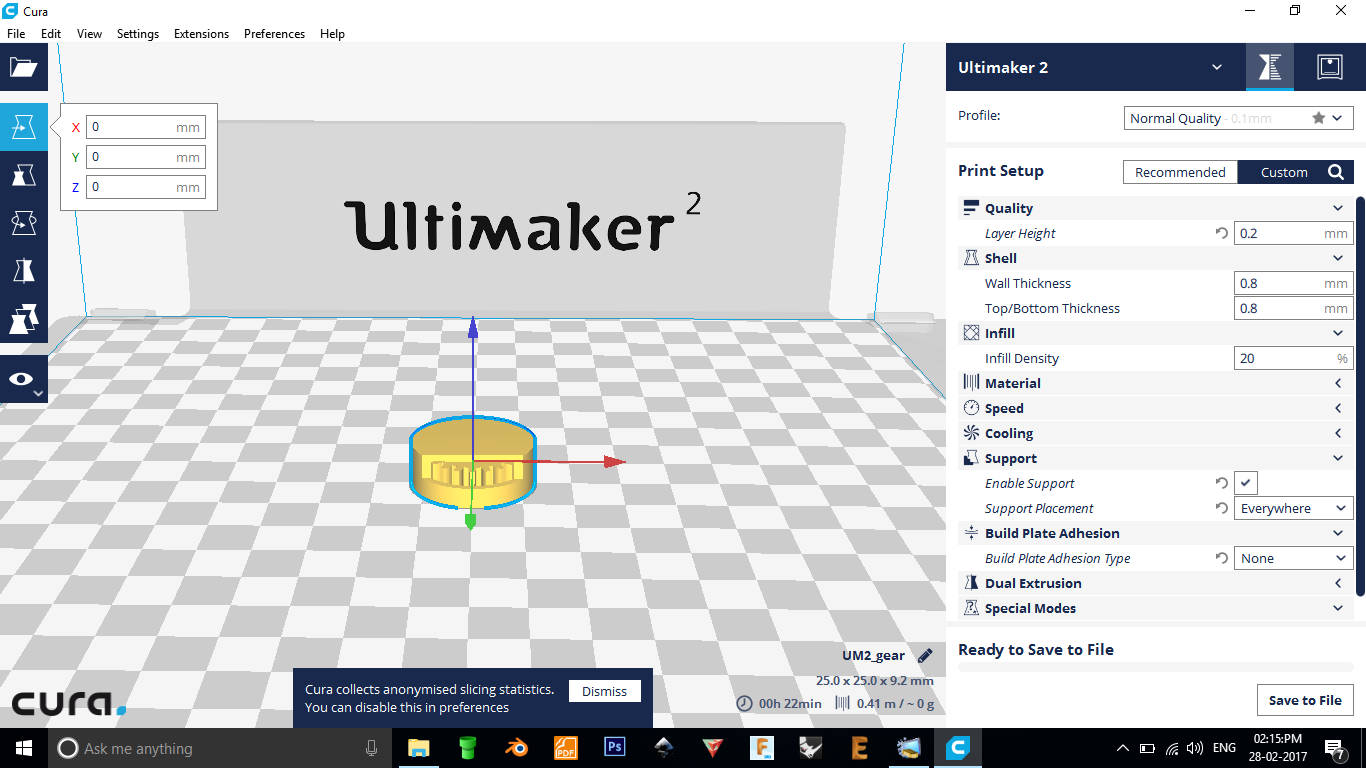Viewport: 1366px width, 768px height.
Task: Open the Edit menu
Action: [51, 33]
